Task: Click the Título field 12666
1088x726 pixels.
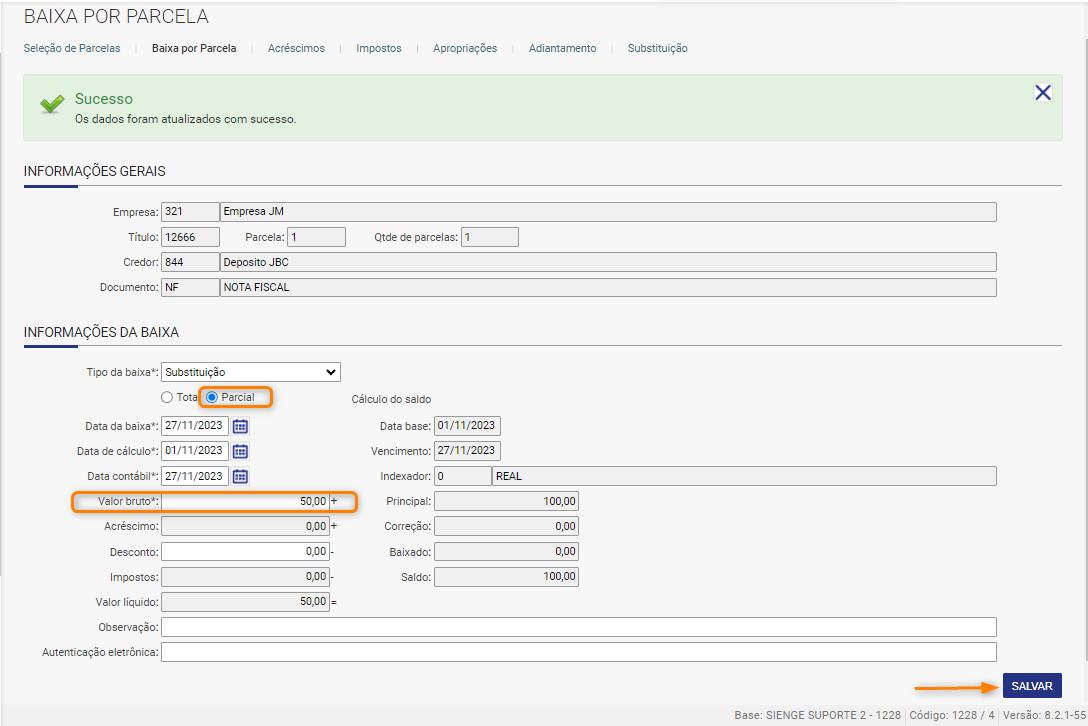Action: (x=190, y=237)
